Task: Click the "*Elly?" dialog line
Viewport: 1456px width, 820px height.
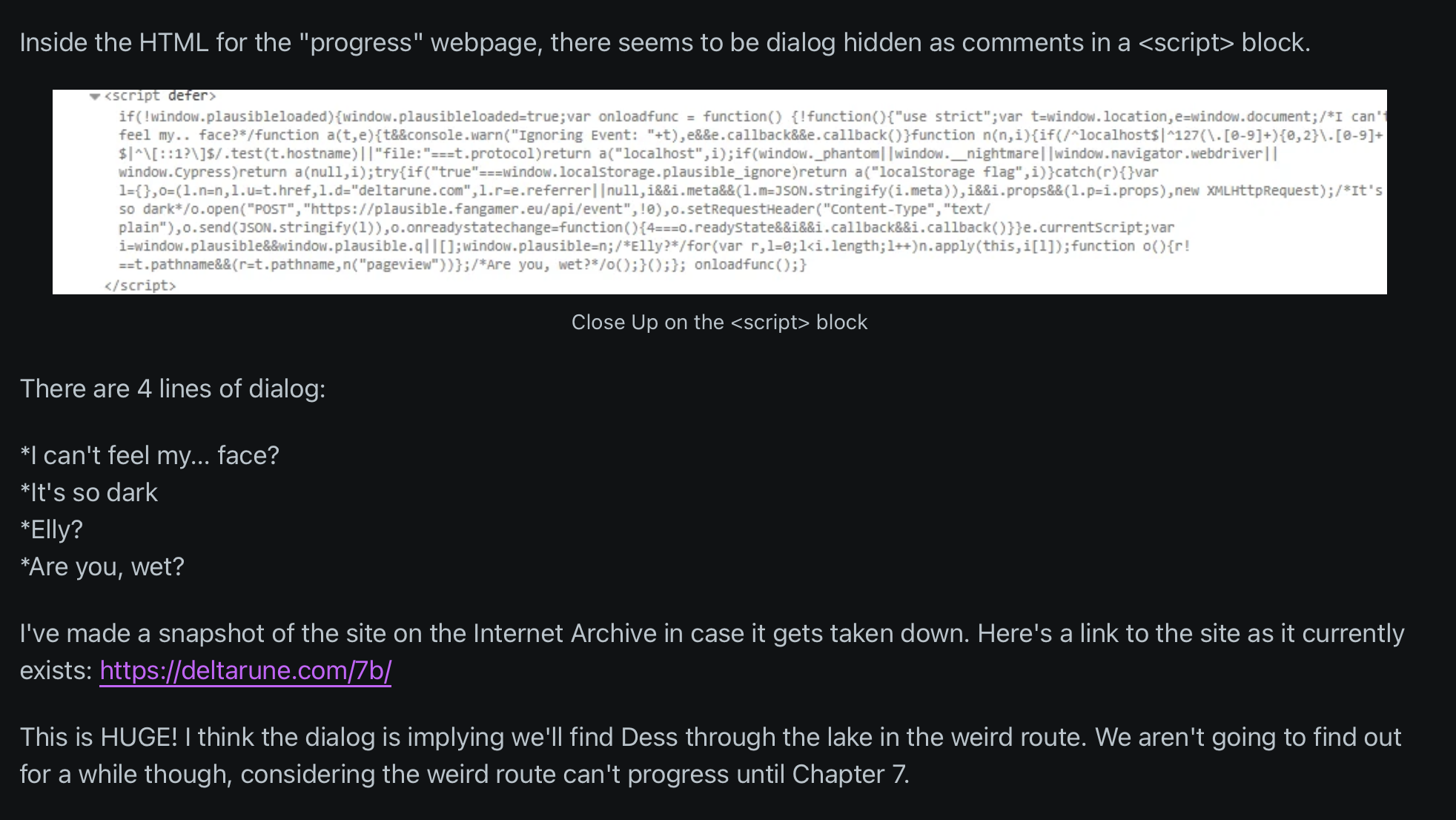Action: point(51,529)
